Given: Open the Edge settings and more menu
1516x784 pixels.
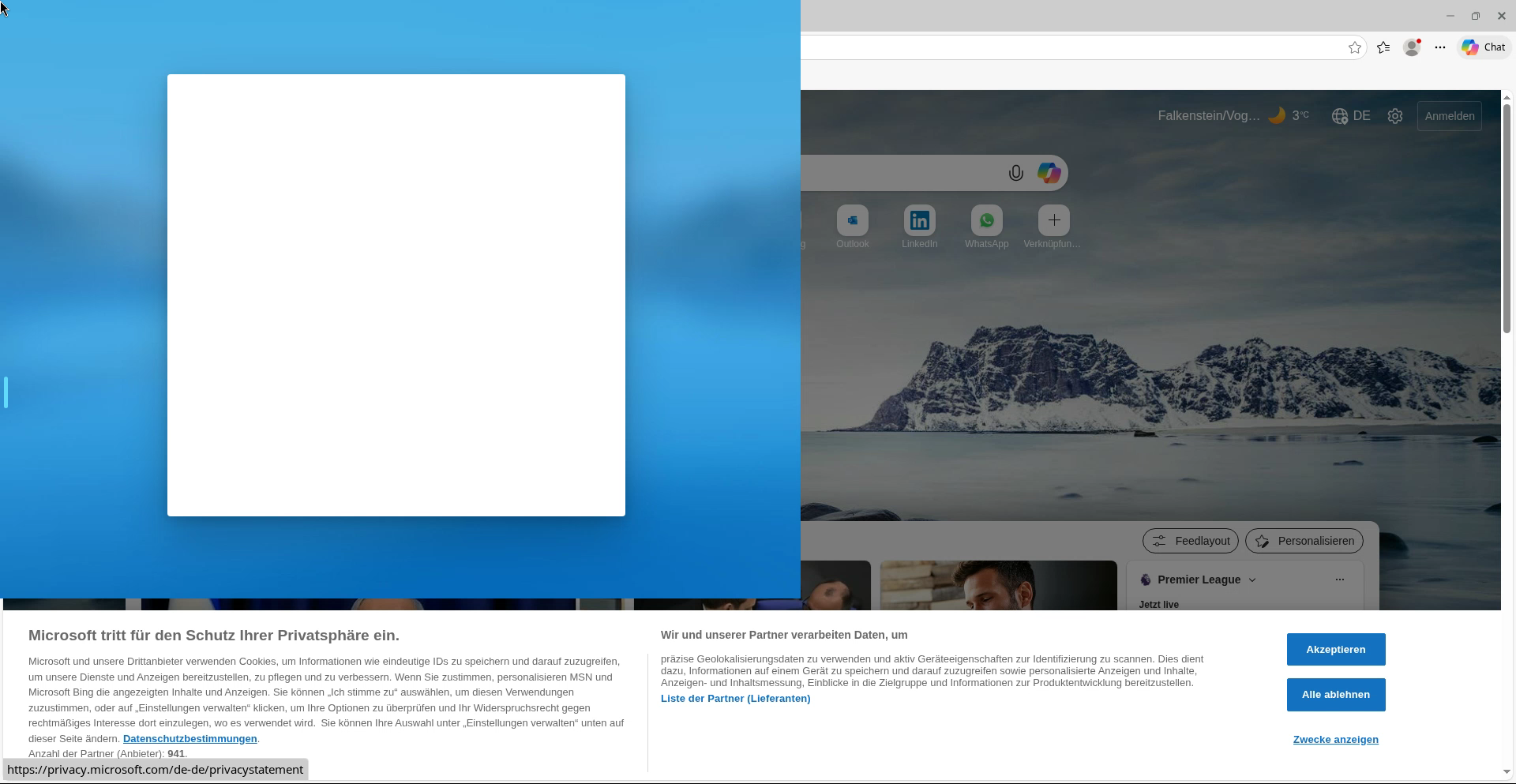Looking at the screenshot, I should [x=1440, y=47].
